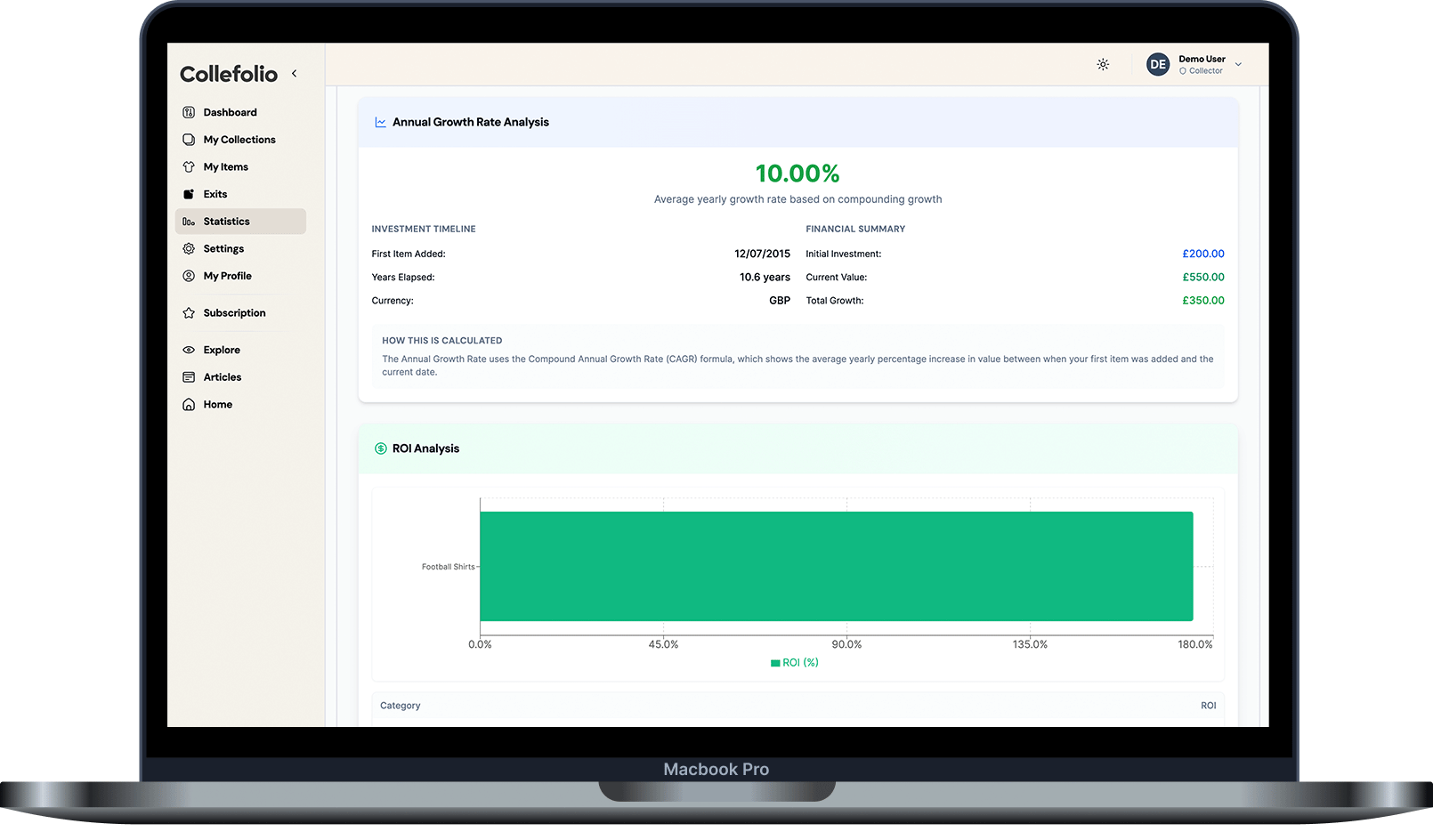This screenshot has width=1433, height=840.
Task: Click the green Football Shirts ROI bar
Action: [836, 566]
